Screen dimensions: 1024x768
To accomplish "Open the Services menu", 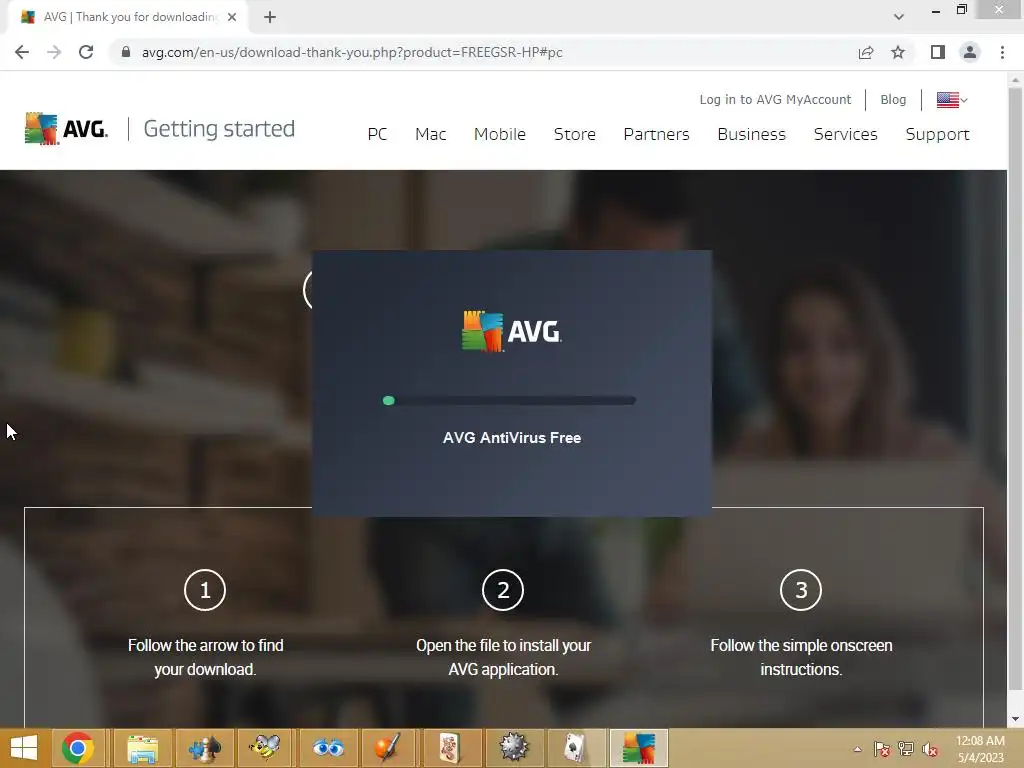I will coord(846,135).
